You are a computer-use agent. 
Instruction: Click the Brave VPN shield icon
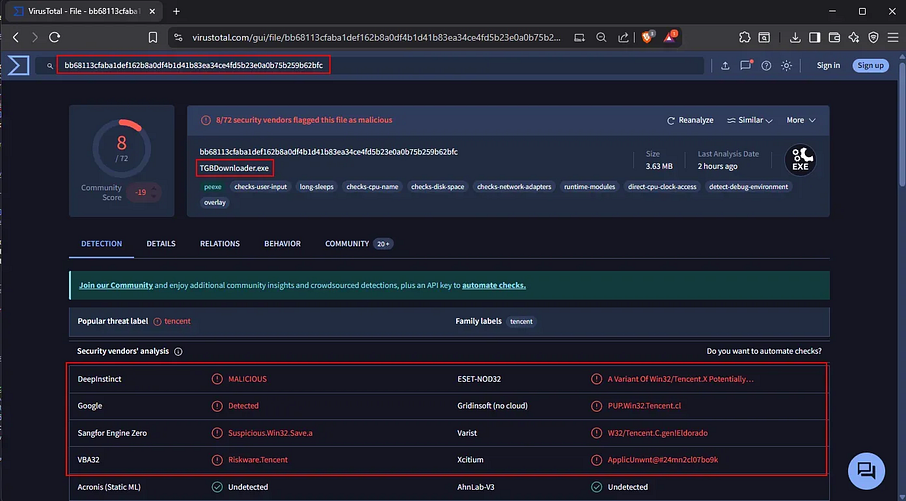click(x=874, y=38)
